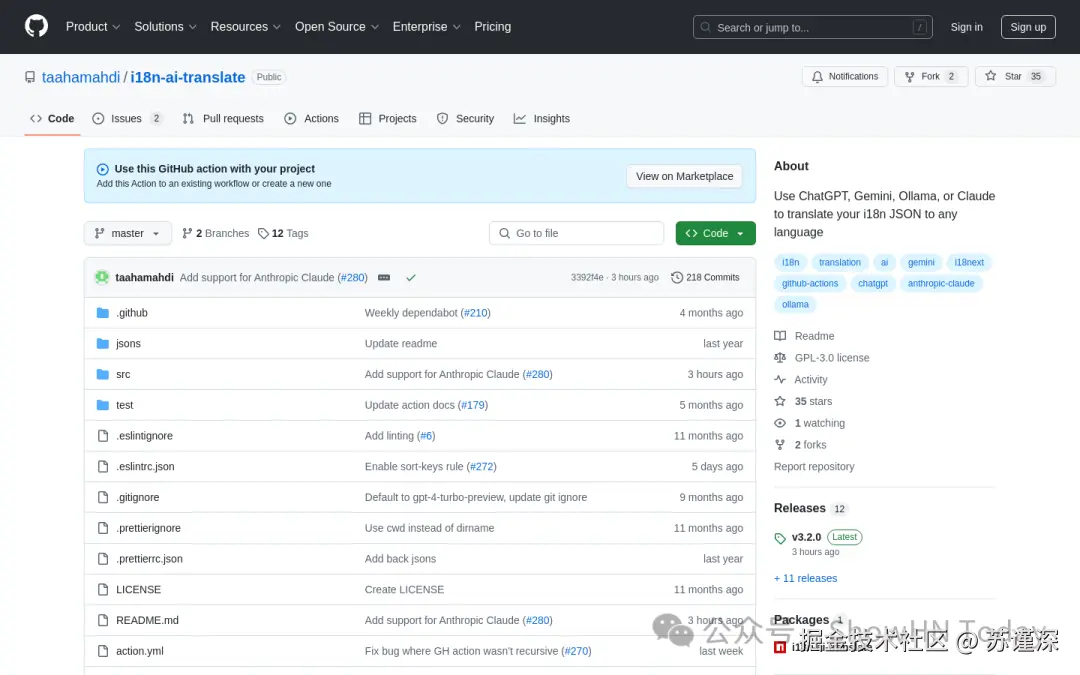The image size is (1080, 675).
Task: Click the Search or jump to field
Action: click(x=813, y=27)
